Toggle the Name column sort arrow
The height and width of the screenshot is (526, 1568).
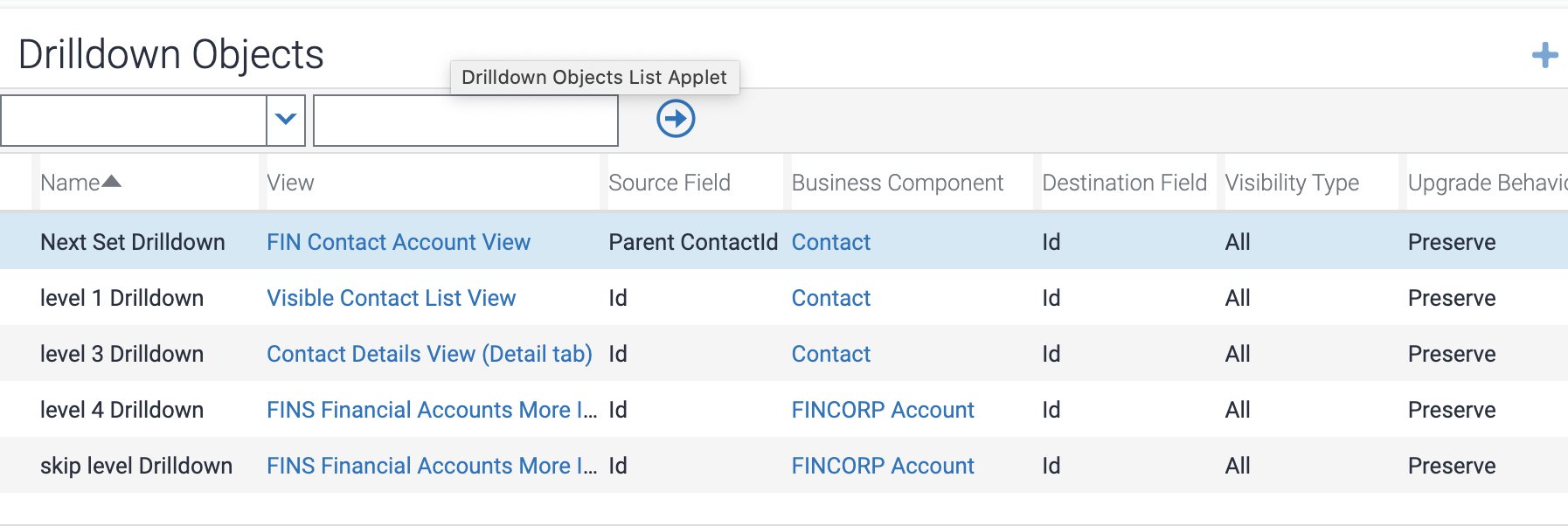[111, 182]
